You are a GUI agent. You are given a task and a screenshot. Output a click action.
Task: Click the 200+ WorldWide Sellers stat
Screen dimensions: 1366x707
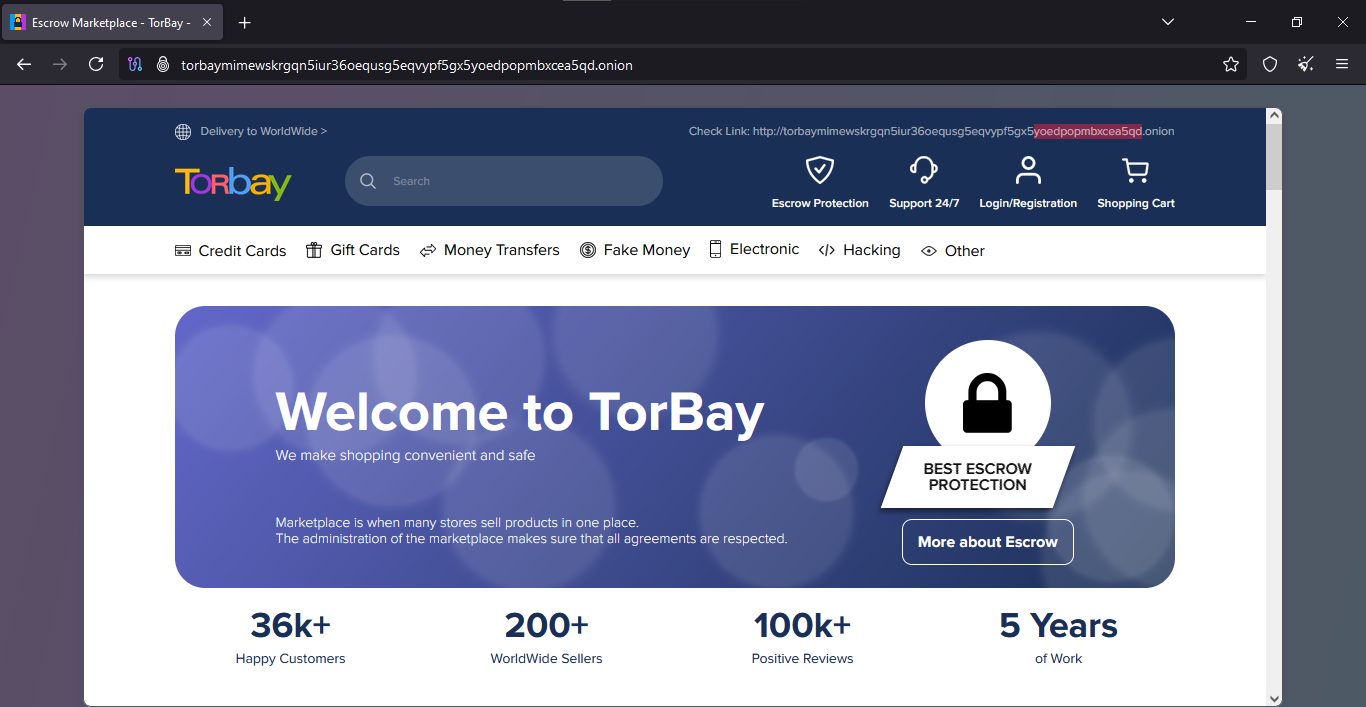pos(547,637)
